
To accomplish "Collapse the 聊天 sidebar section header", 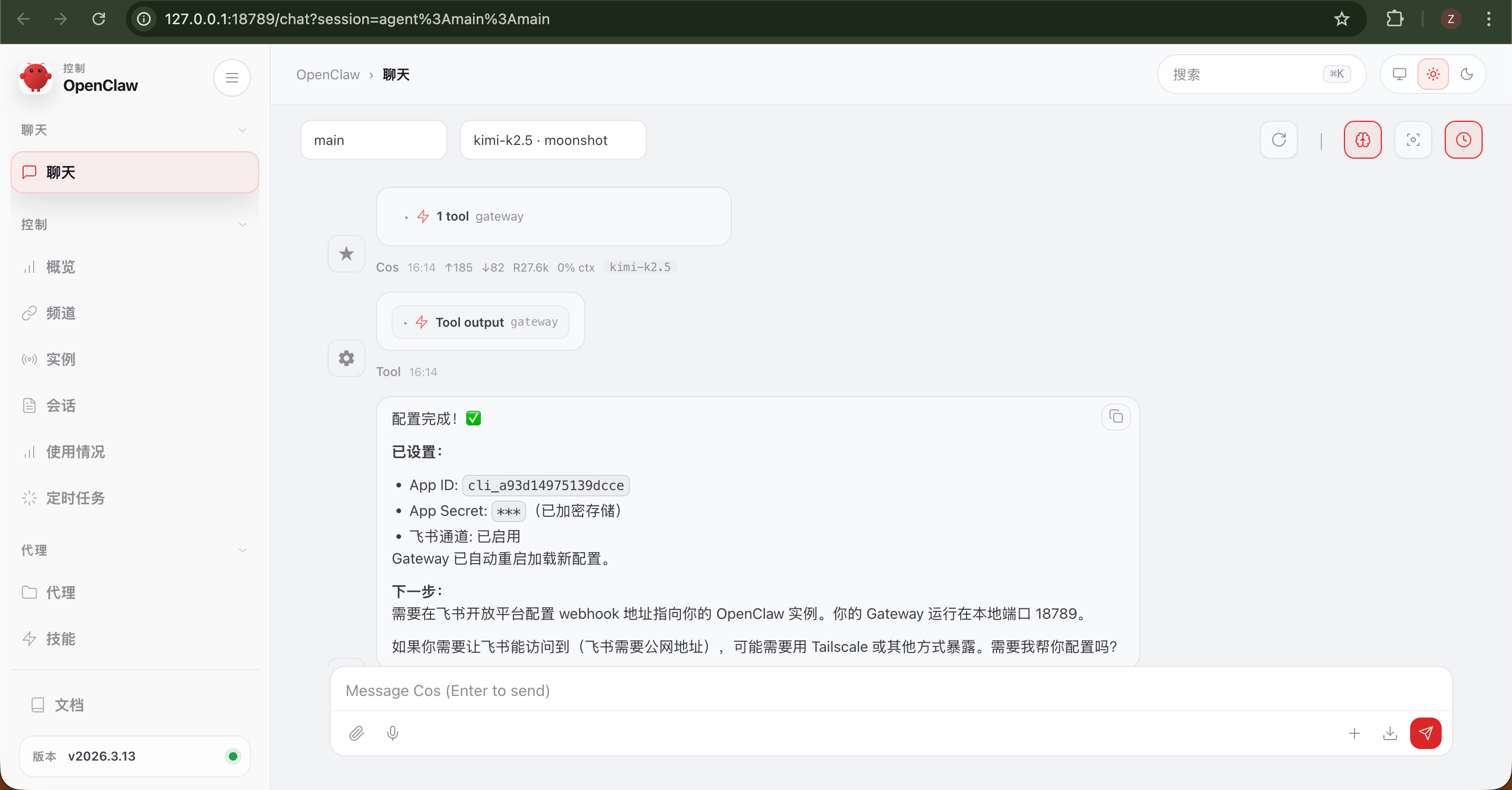I will [x=134, y=130].
